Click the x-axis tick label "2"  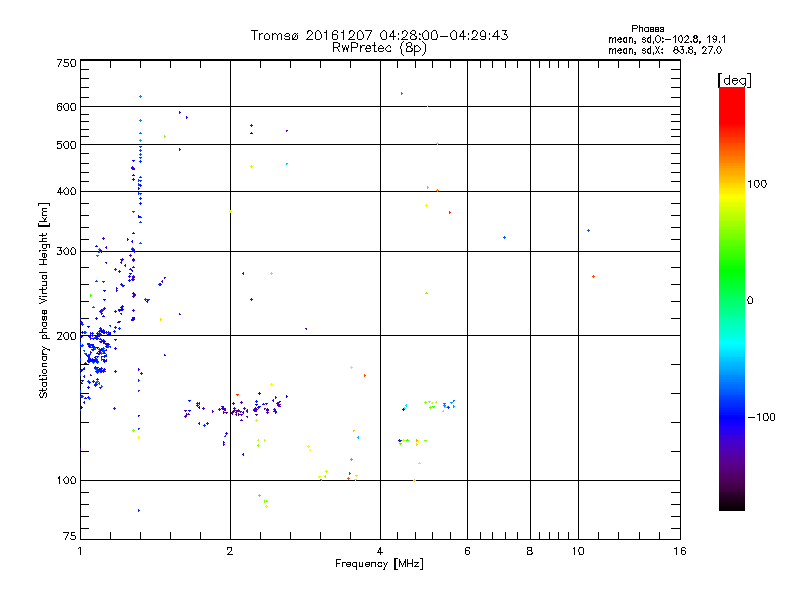pyautogui.click(x=230, y=551)
